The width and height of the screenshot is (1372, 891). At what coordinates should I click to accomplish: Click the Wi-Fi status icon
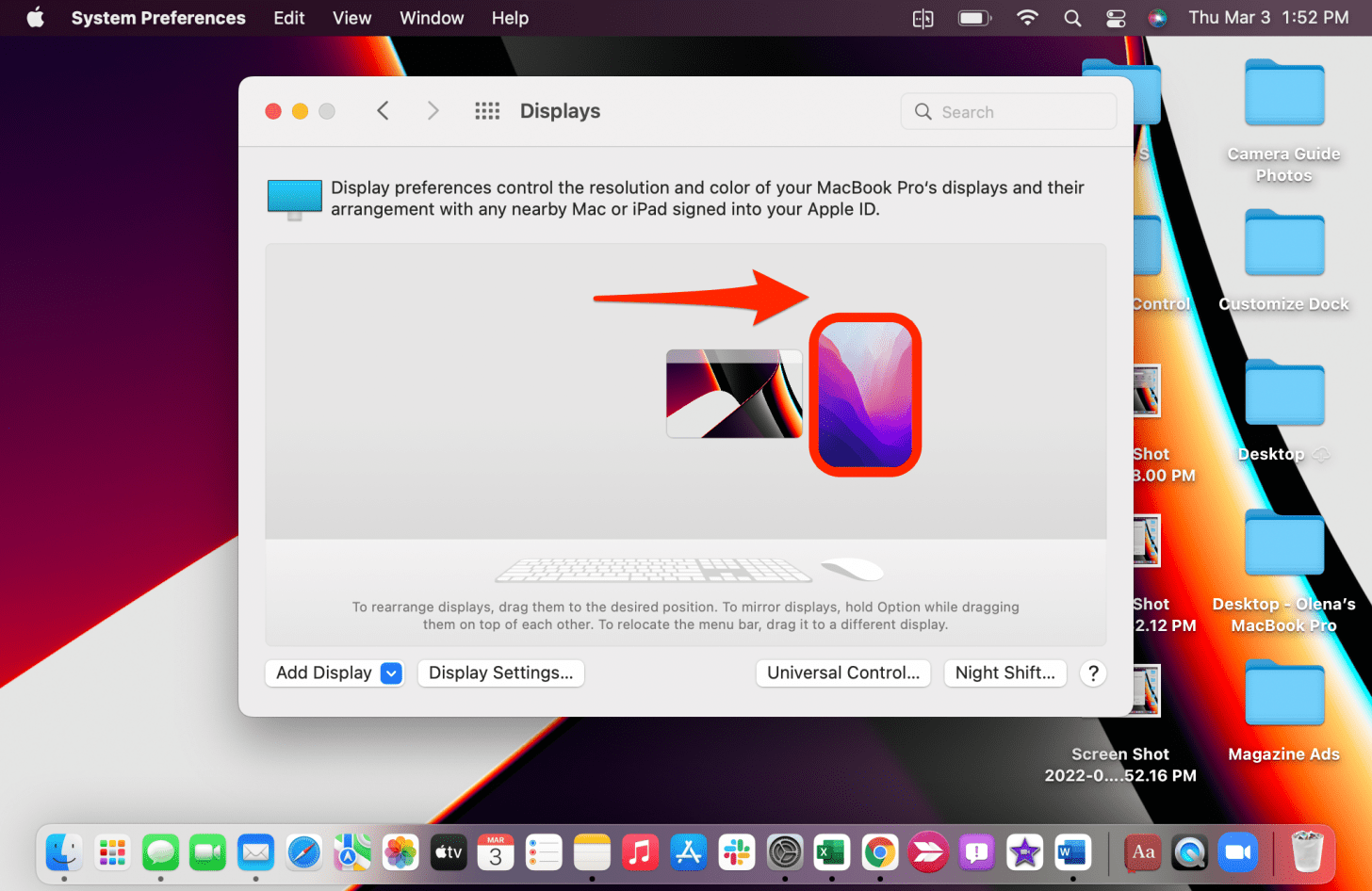pyautogui.click(x=1027, y=18)
